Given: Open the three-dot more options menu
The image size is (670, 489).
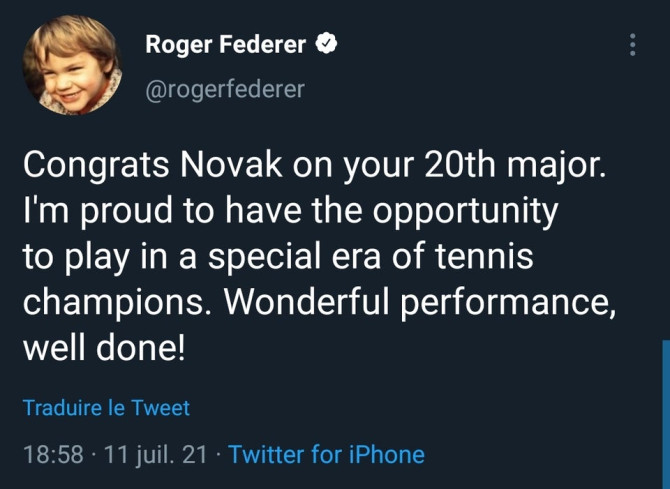Looking at the screenshot, I should click(x=632, y=45).
